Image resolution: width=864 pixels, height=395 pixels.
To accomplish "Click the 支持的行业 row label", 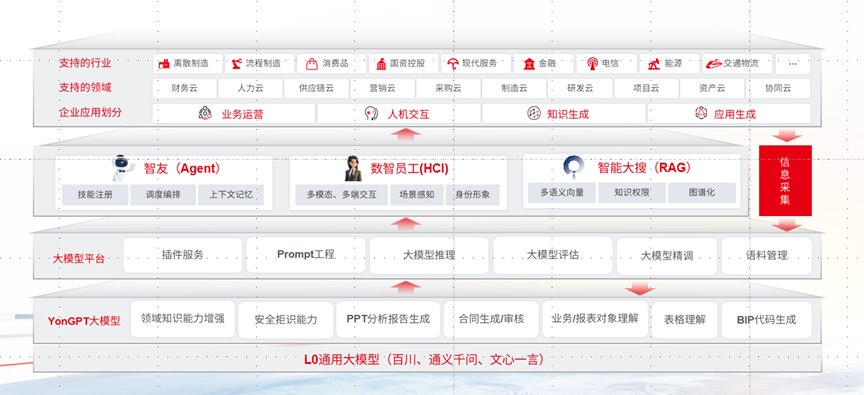I will point(85,64).
